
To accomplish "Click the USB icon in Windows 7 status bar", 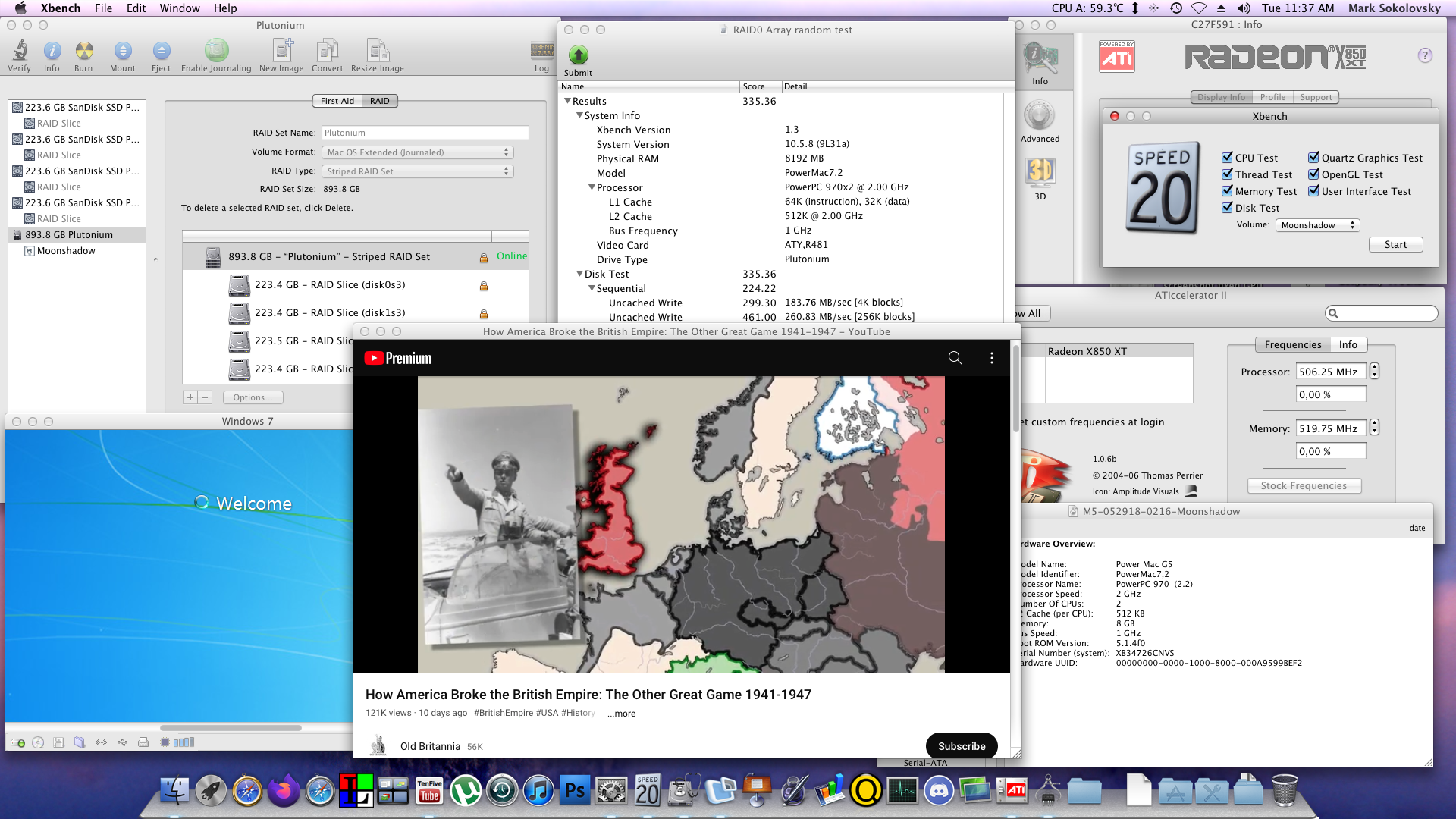I will click(x=122, y=742).
